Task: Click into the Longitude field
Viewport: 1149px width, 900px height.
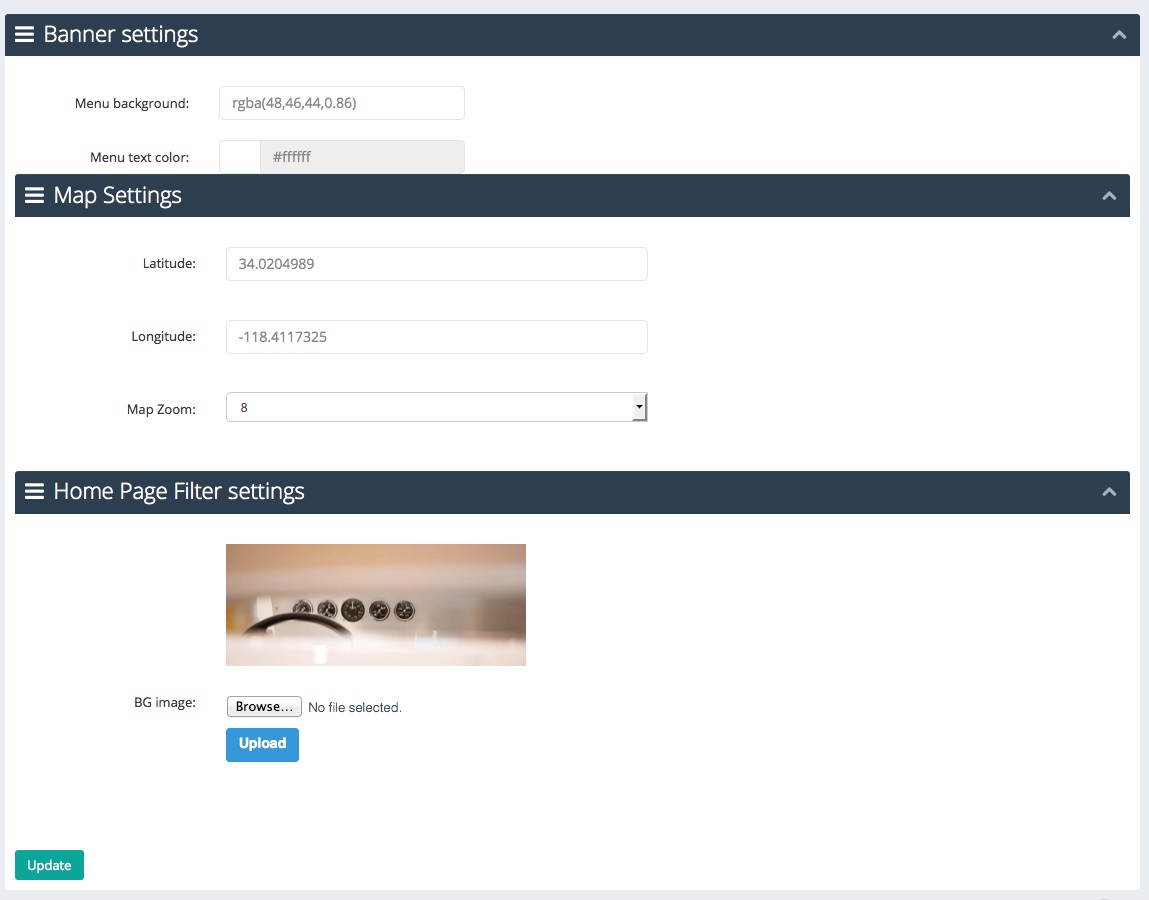Action: (x=437, y=337)
